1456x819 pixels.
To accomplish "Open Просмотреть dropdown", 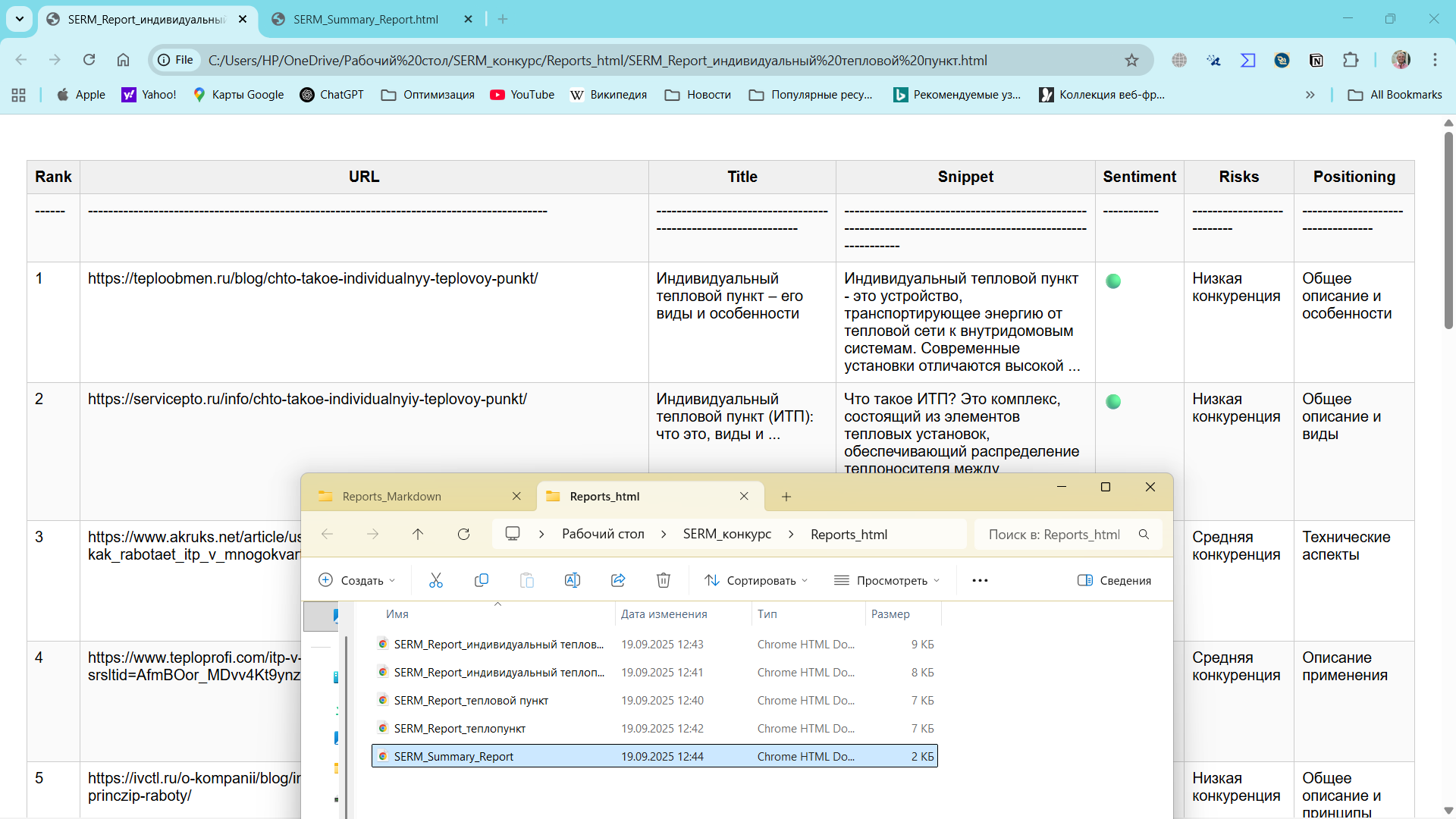I will 887,580.
